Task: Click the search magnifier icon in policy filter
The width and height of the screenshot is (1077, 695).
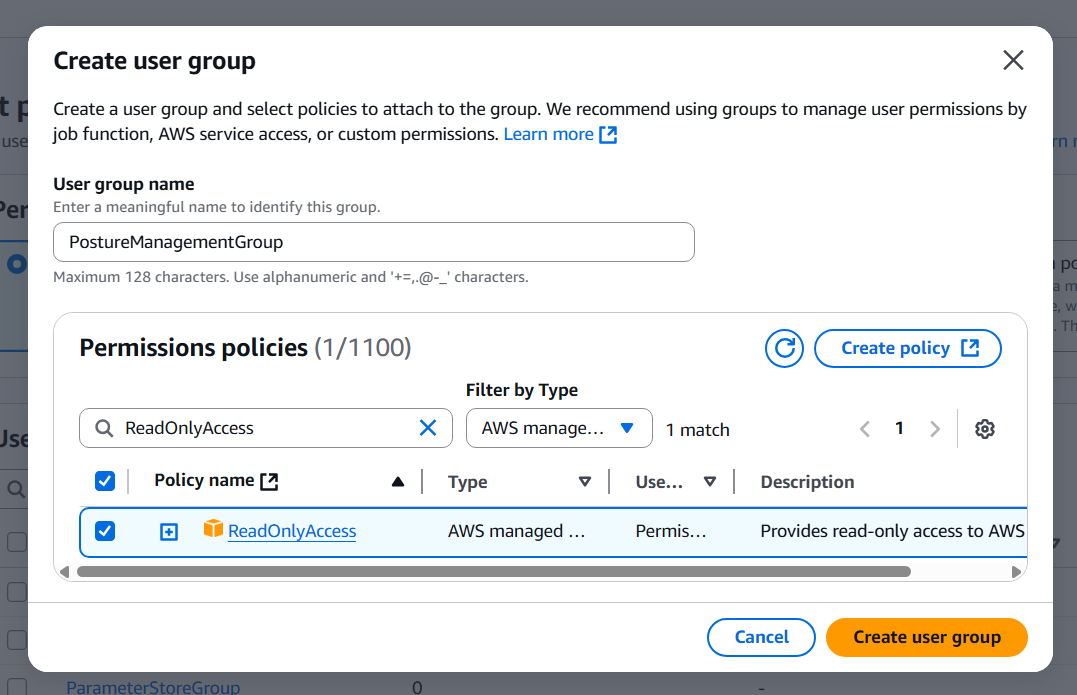Action: [104, 429]
